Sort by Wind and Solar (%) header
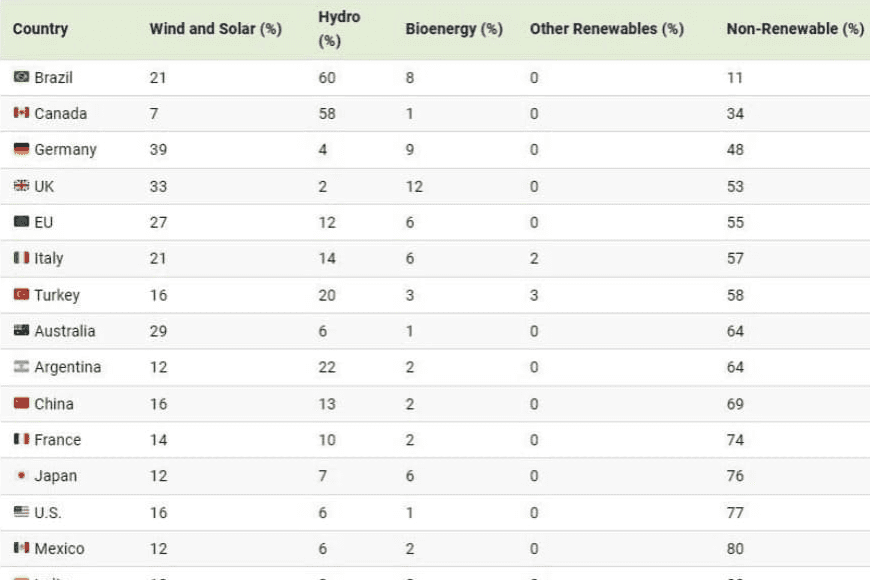 tap(215, 29)
